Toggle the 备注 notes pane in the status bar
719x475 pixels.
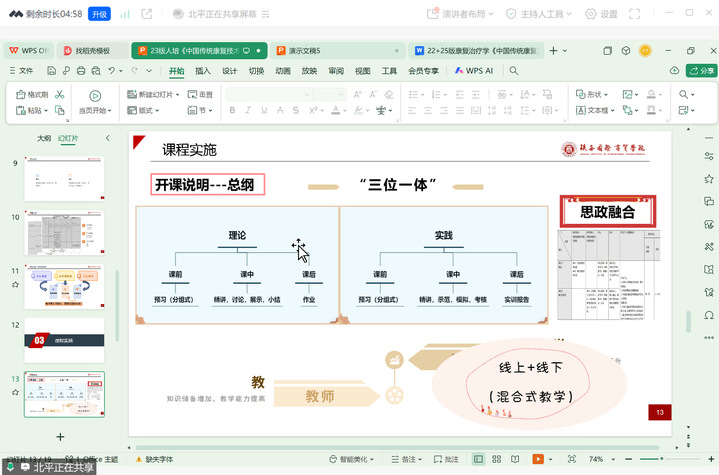(x=406, y=459)
